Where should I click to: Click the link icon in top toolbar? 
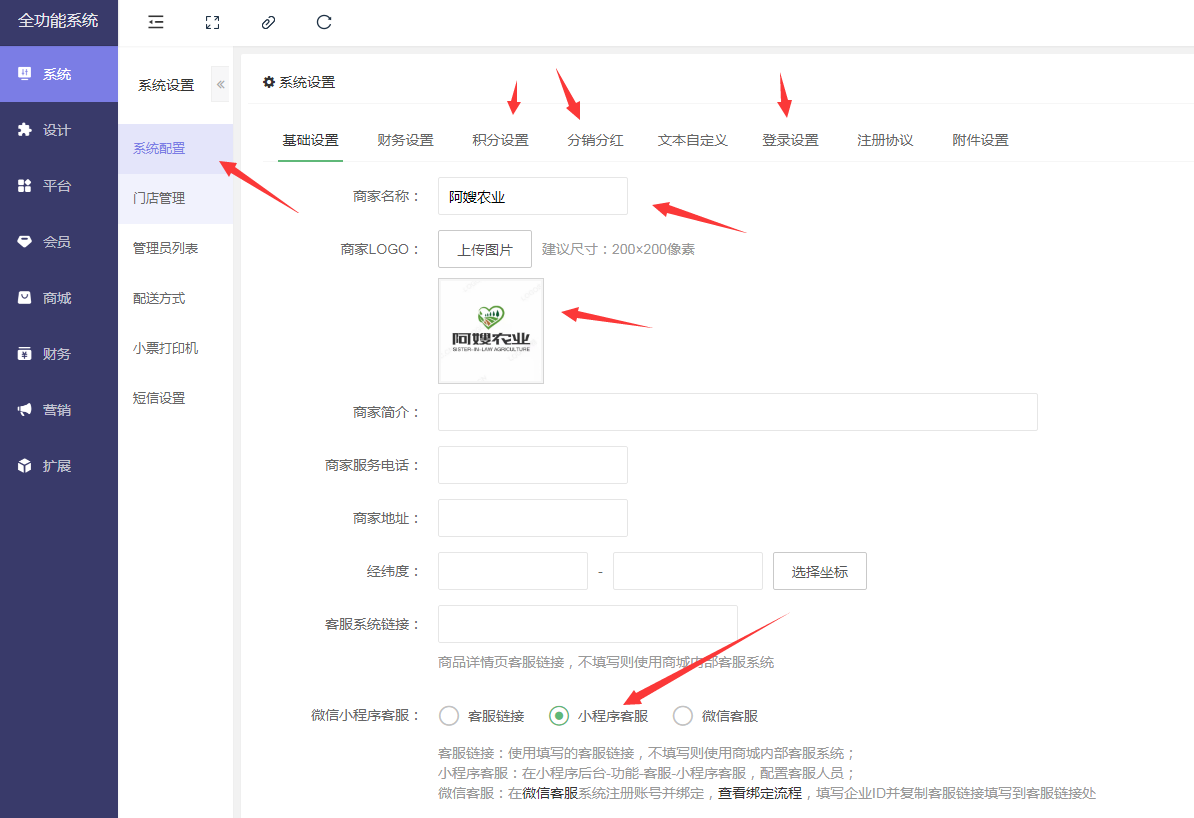tap(267, 22)
